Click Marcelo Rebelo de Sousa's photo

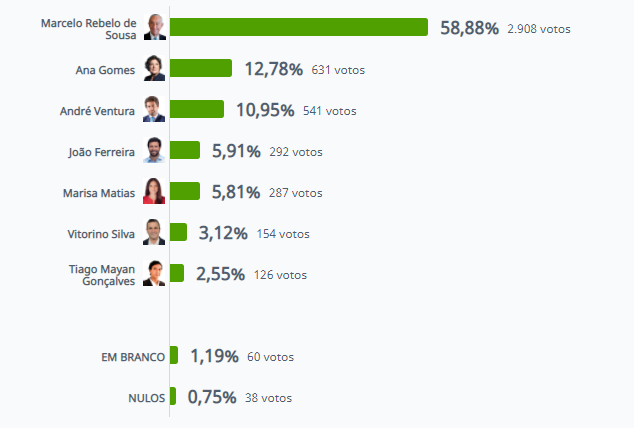pyautogui.click(x=154, y=27)
